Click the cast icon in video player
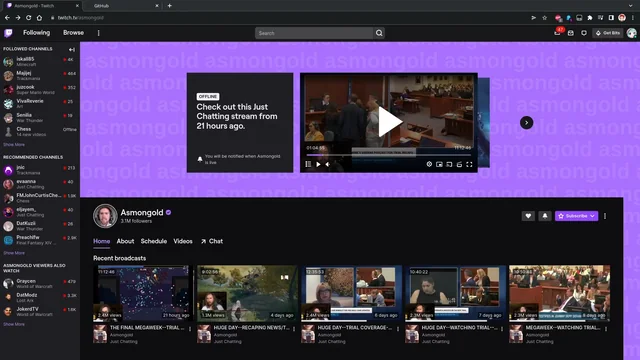 [449, 164]
